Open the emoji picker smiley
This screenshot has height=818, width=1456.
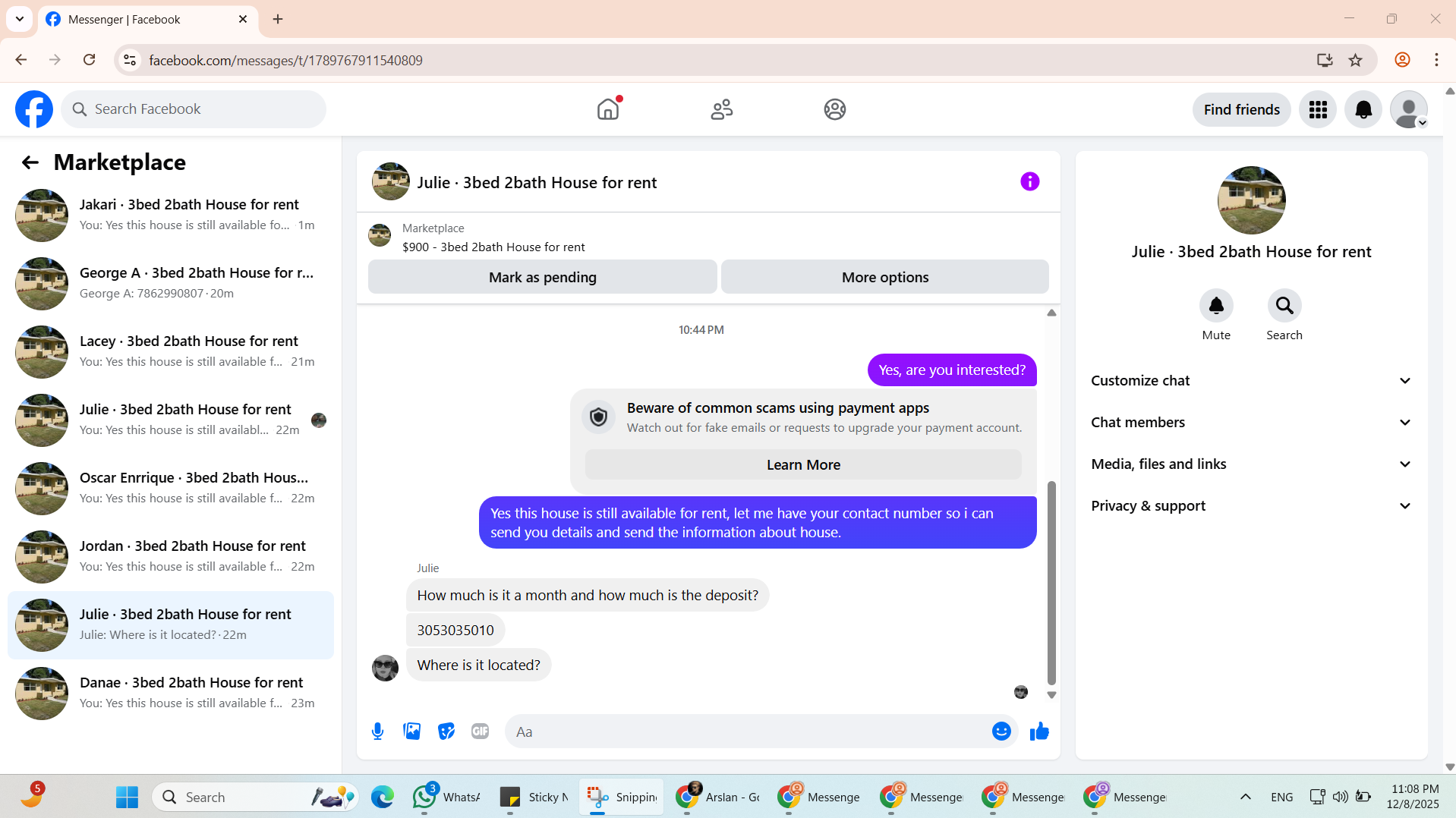pos(1001,731)
